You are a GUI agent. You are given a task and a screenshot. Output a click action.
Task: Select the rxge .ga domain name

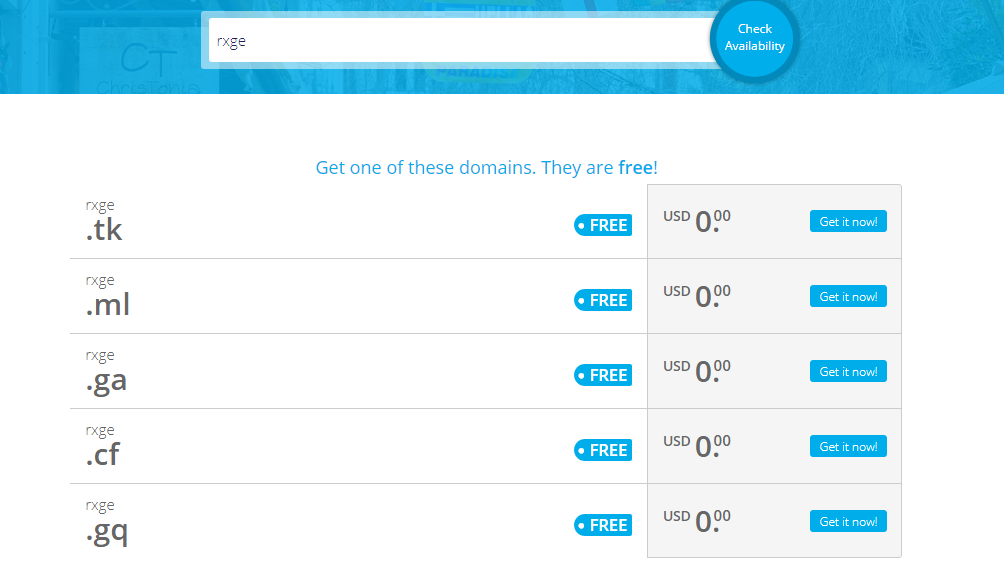(x=106, y=373)
